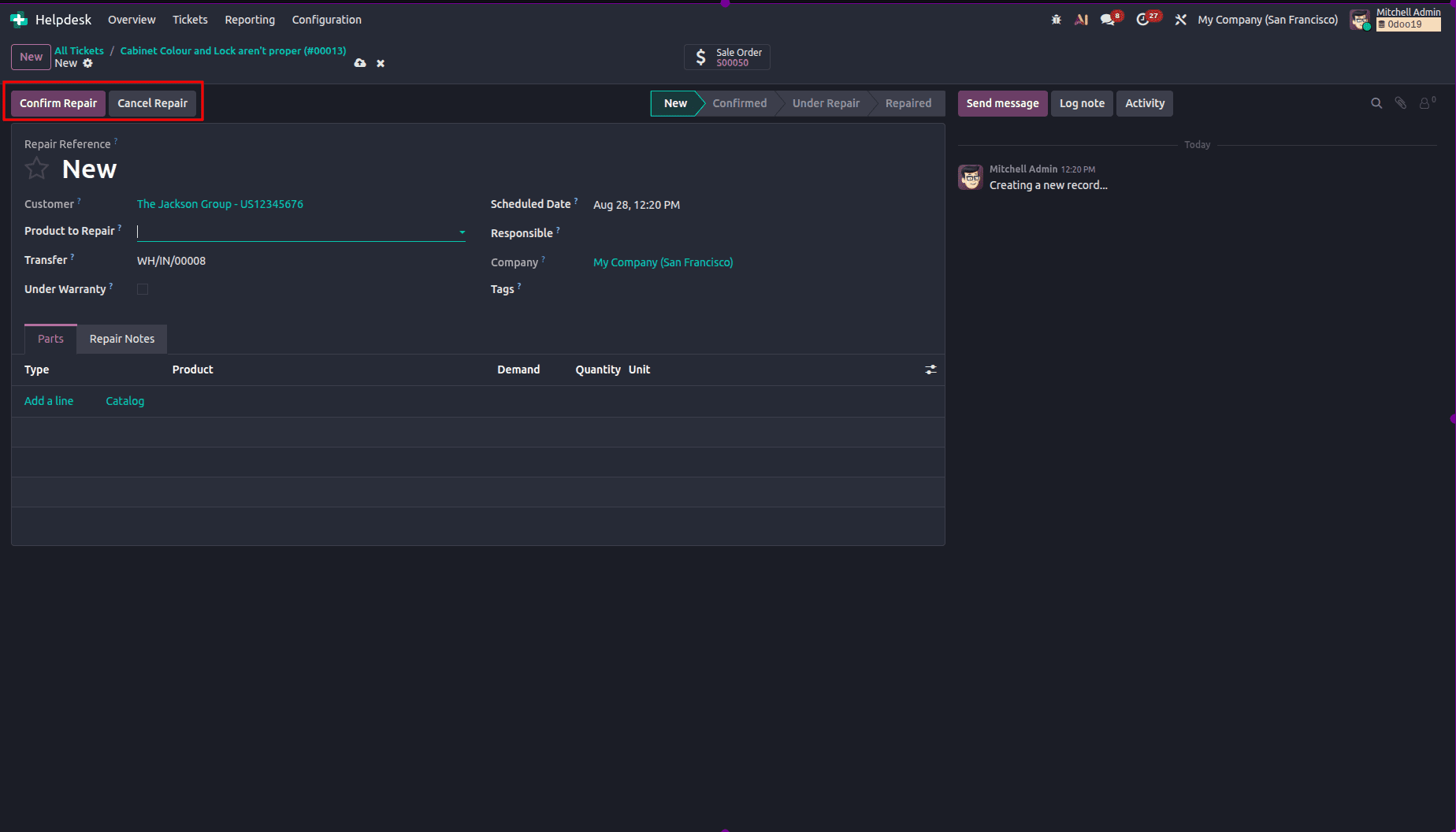Open The Jackson Group customer link
This screenshot has width=1456, height=832.
pos(220,204)
